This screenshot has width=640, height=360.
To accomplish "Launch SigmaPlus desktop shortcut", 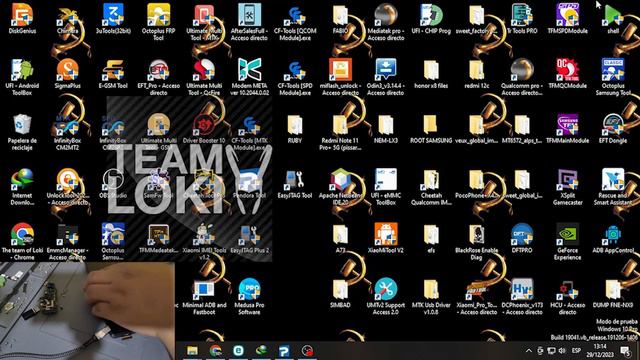I will tap(68, 70).
